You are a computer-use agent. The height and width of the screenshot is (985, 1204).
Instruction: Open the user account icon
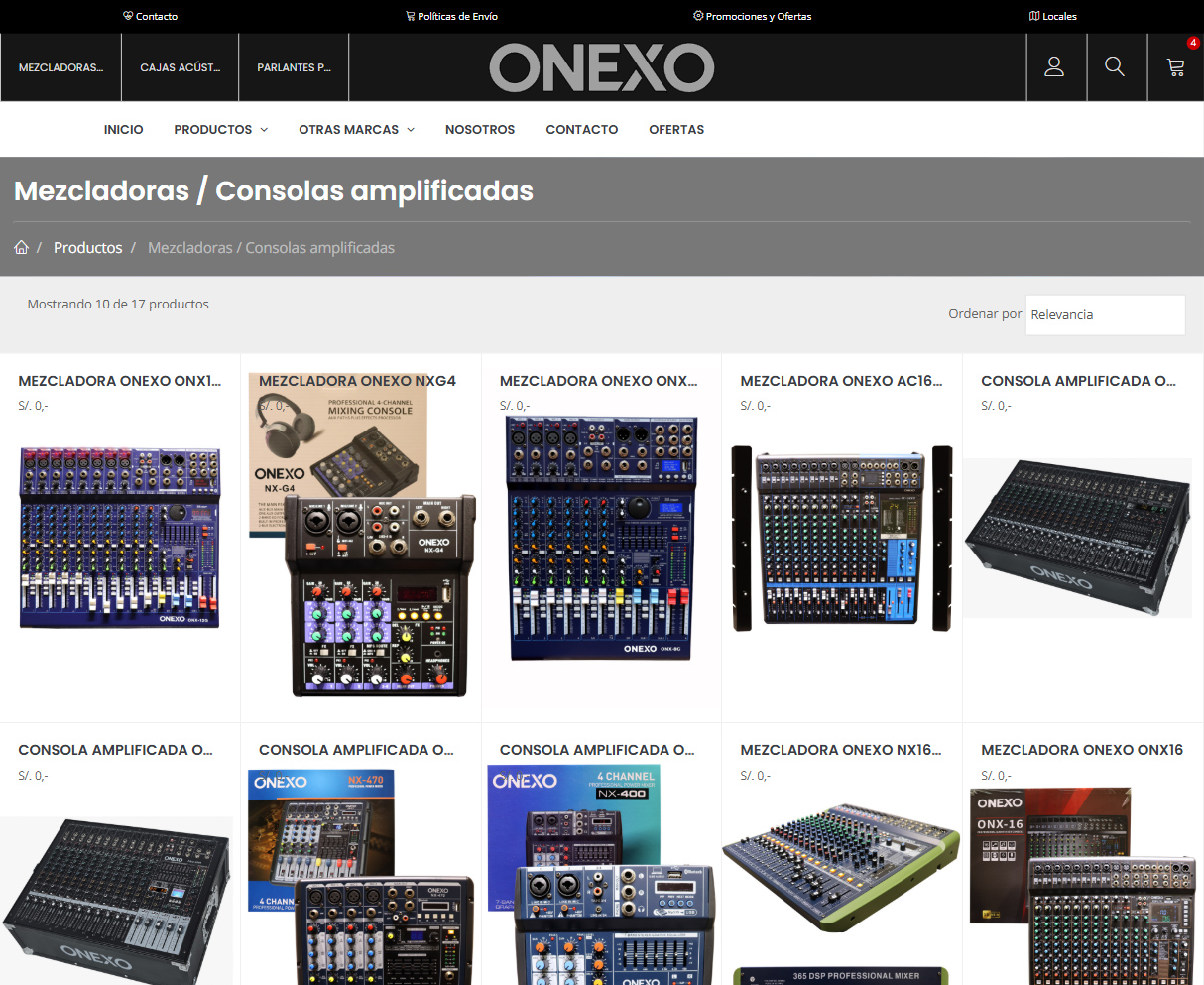[x=1054, y=66]
